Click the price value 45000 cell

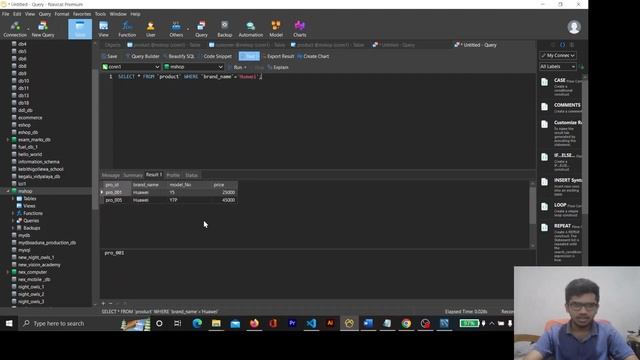point(224,200)
